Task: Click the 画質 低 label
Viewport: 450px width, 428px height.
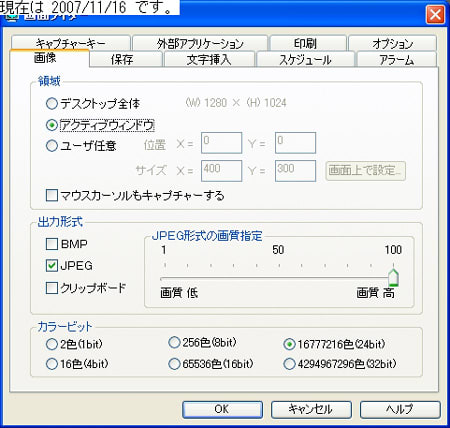Action: tap(179, 293)
